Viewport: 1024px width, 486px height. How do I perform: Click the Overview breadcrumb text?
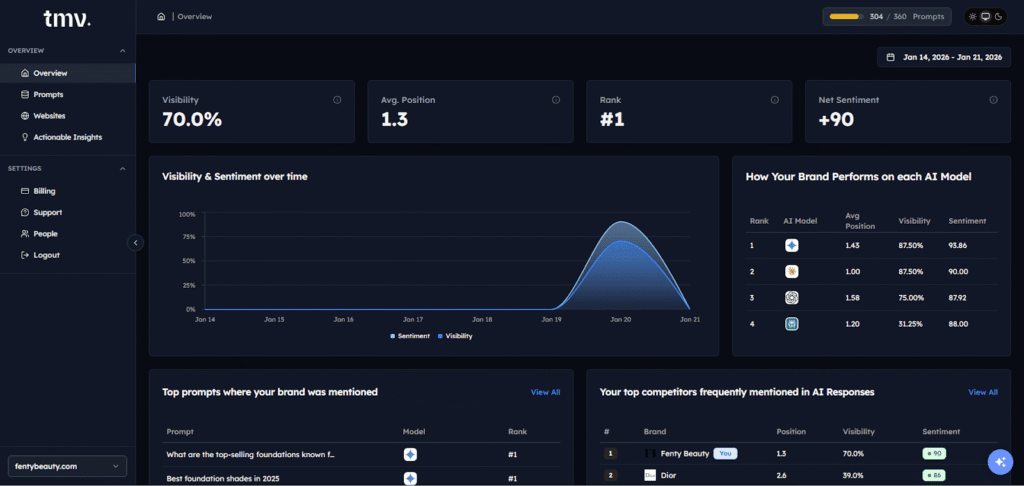click(x=195, y=16)
